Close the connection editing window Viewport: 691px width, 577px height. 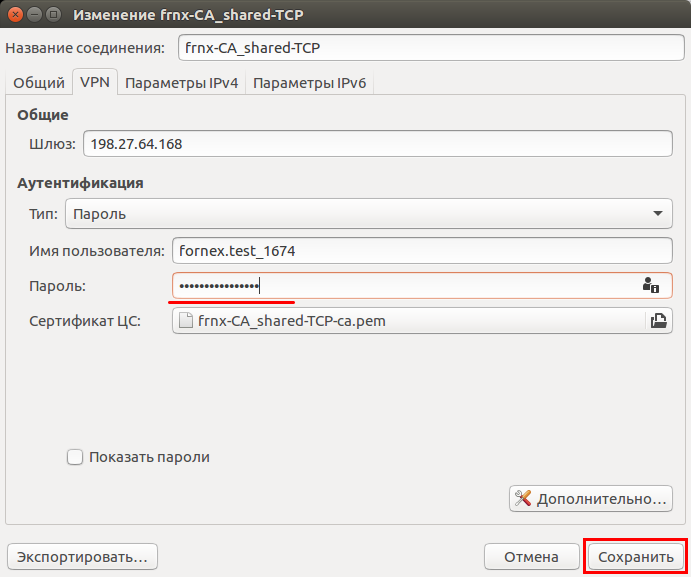15,15
